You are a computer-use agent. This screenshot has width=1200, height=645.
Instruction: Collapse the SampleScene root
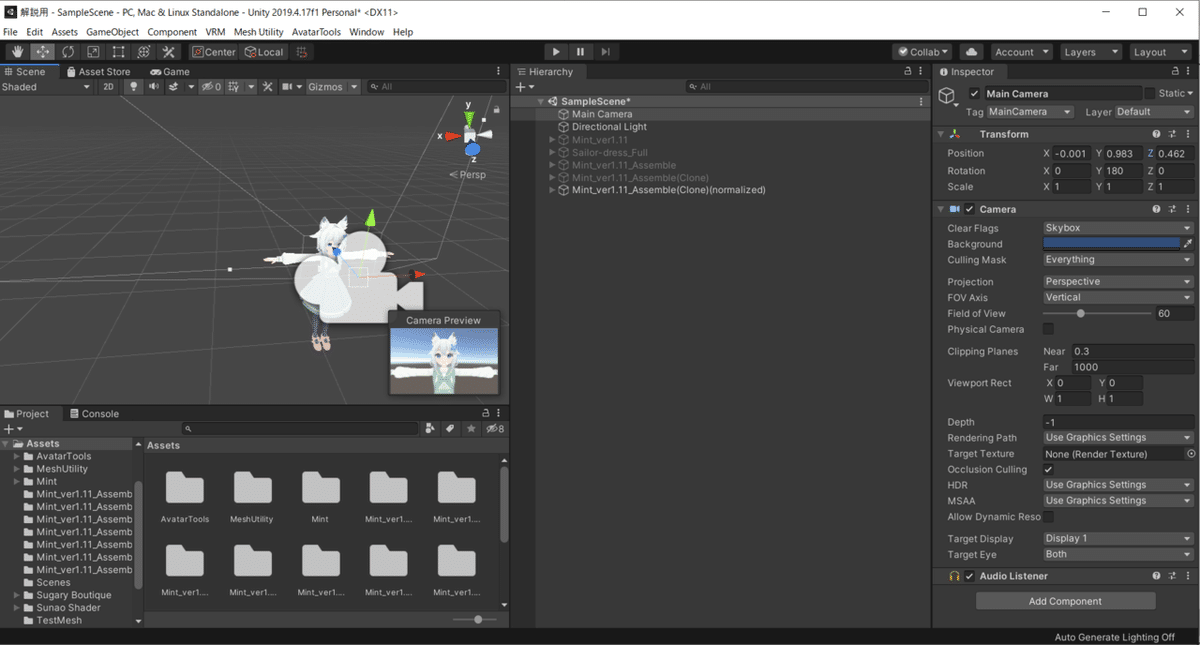point(541,102)
